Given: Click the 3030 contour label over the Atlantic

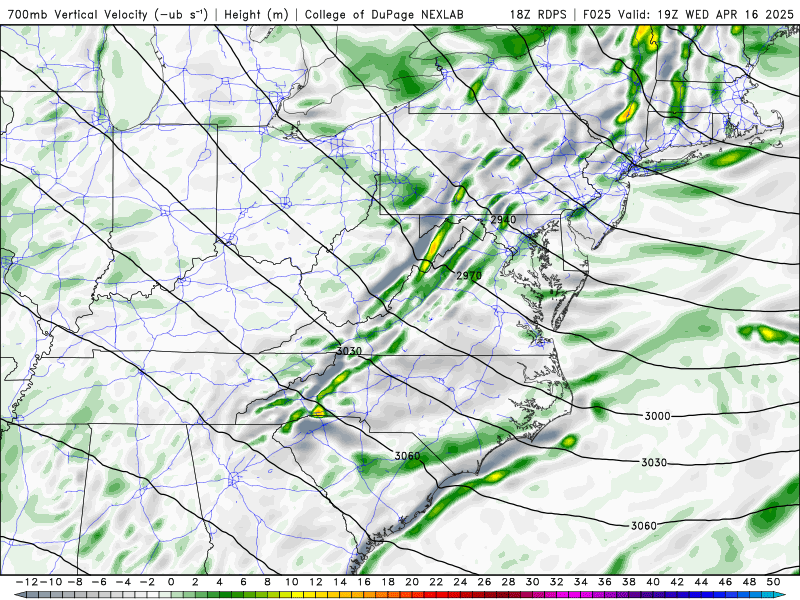Looking at the screenshot, I should tap(654, 462).
